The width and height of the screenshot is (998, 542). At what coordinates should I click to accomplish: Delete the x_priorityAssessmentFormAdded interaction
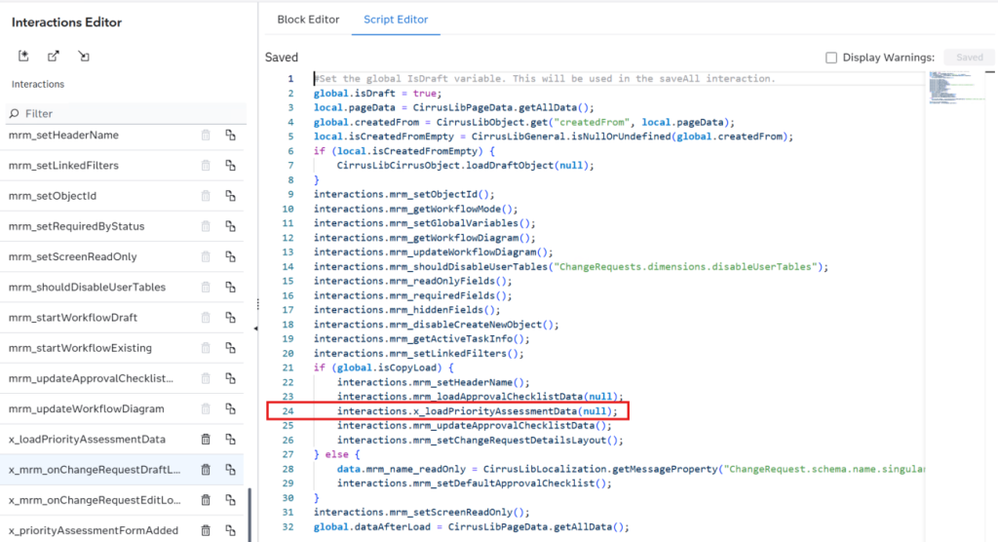pyautogui.click(x=206, y=530)
